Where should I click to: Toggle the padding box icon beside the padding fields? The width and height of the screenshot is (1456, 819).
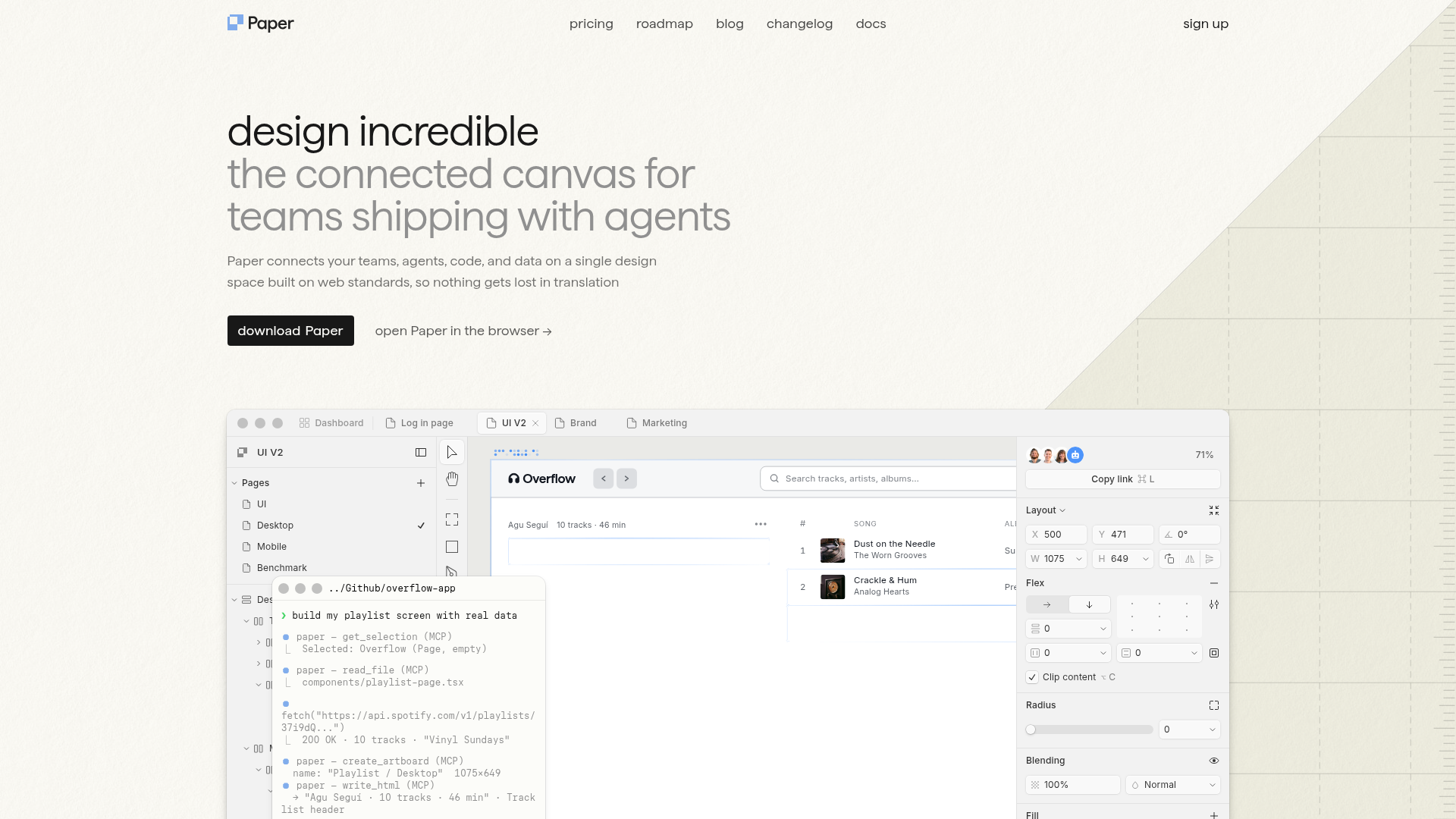click(x=1214, y=653)
